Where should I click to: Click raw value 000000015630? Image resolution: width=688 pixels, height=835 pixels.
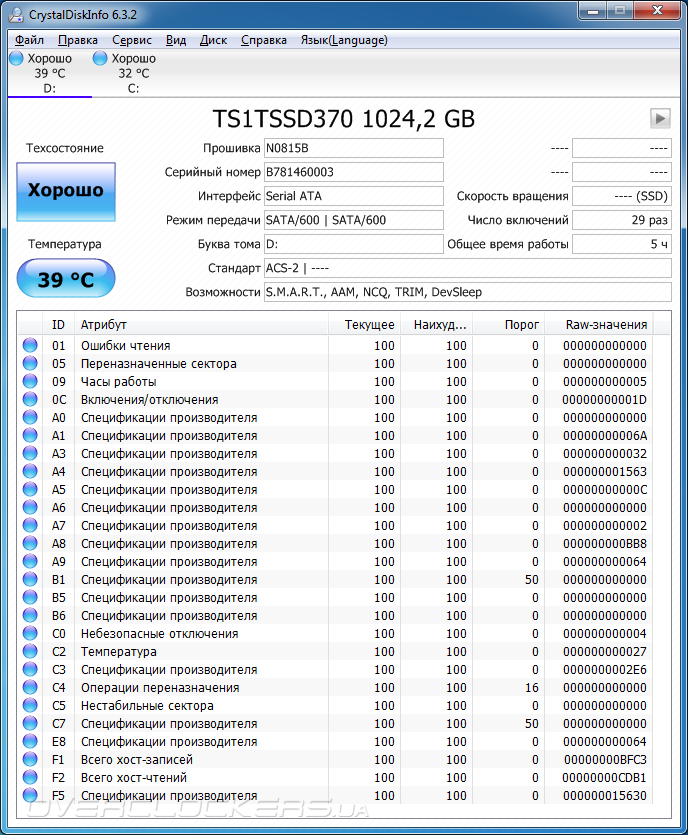[604, 796]
